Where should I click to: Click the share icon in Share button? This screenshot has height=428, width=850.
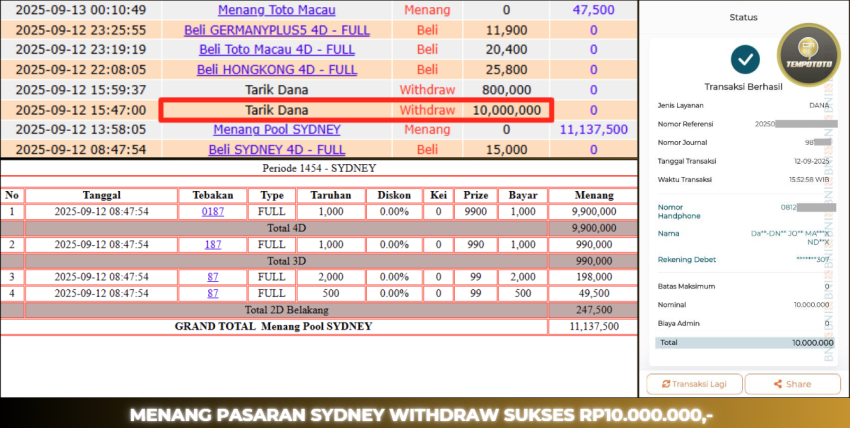(778, 384)
